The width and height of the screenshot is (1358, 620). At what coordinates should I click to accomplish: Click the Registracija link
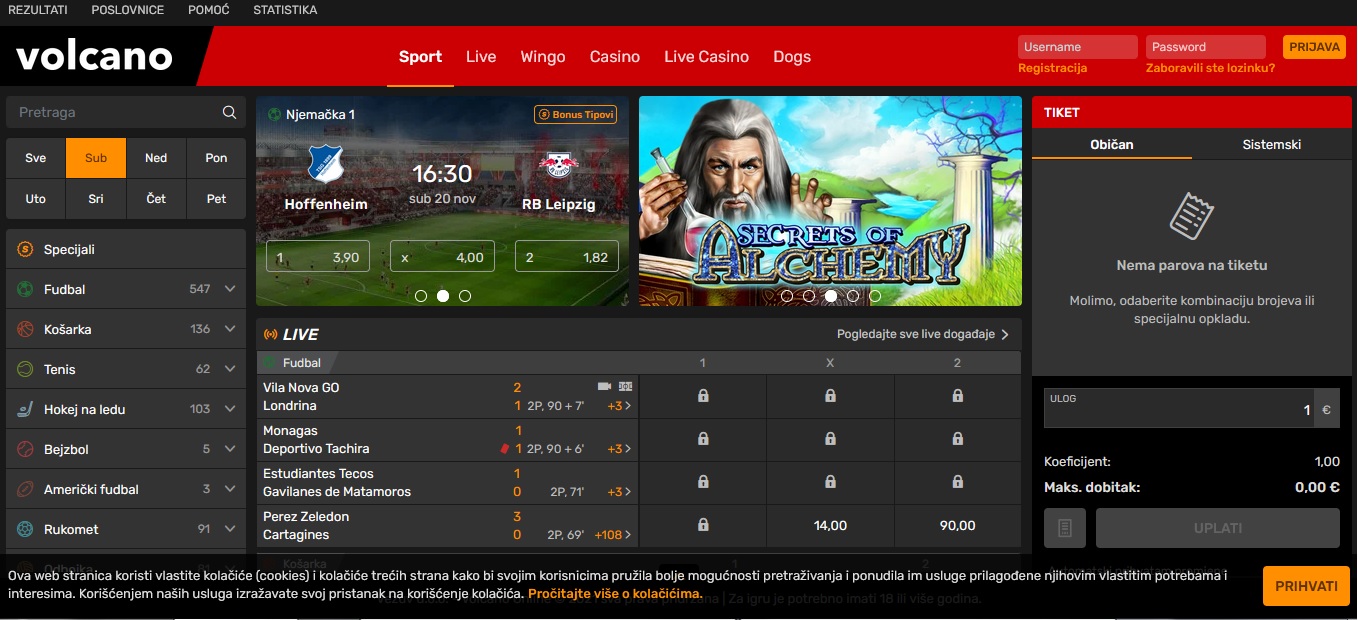coord(1052,68)
